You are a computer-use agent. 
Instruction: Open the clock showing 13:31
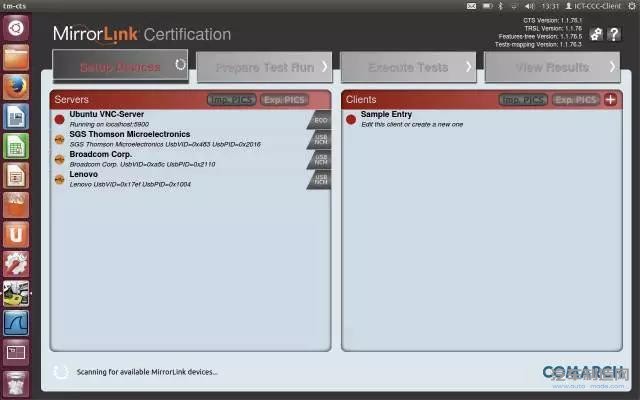click(x=550, y=6)
